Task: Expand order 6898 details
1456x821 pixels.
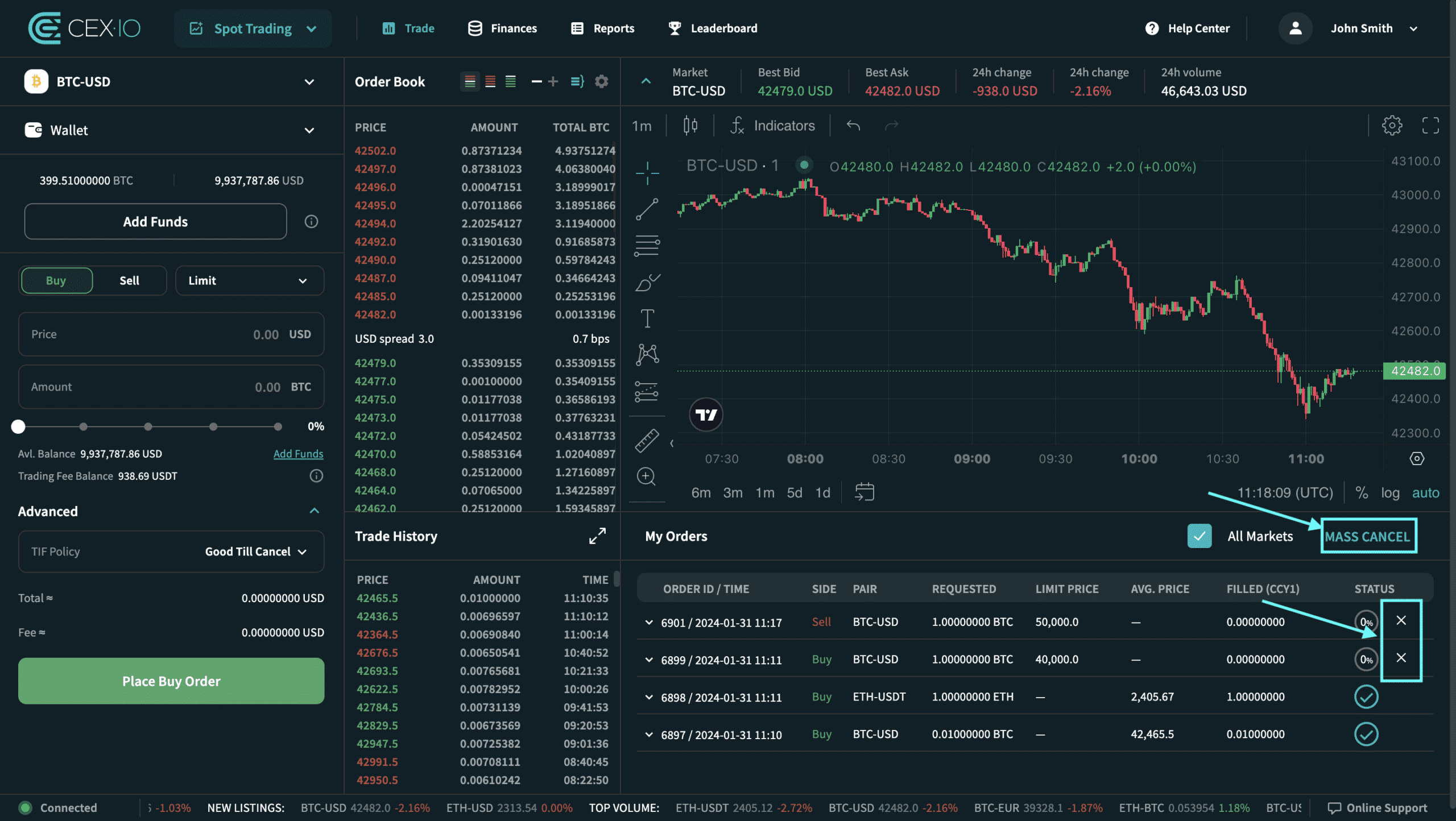Action: point(649,697)
